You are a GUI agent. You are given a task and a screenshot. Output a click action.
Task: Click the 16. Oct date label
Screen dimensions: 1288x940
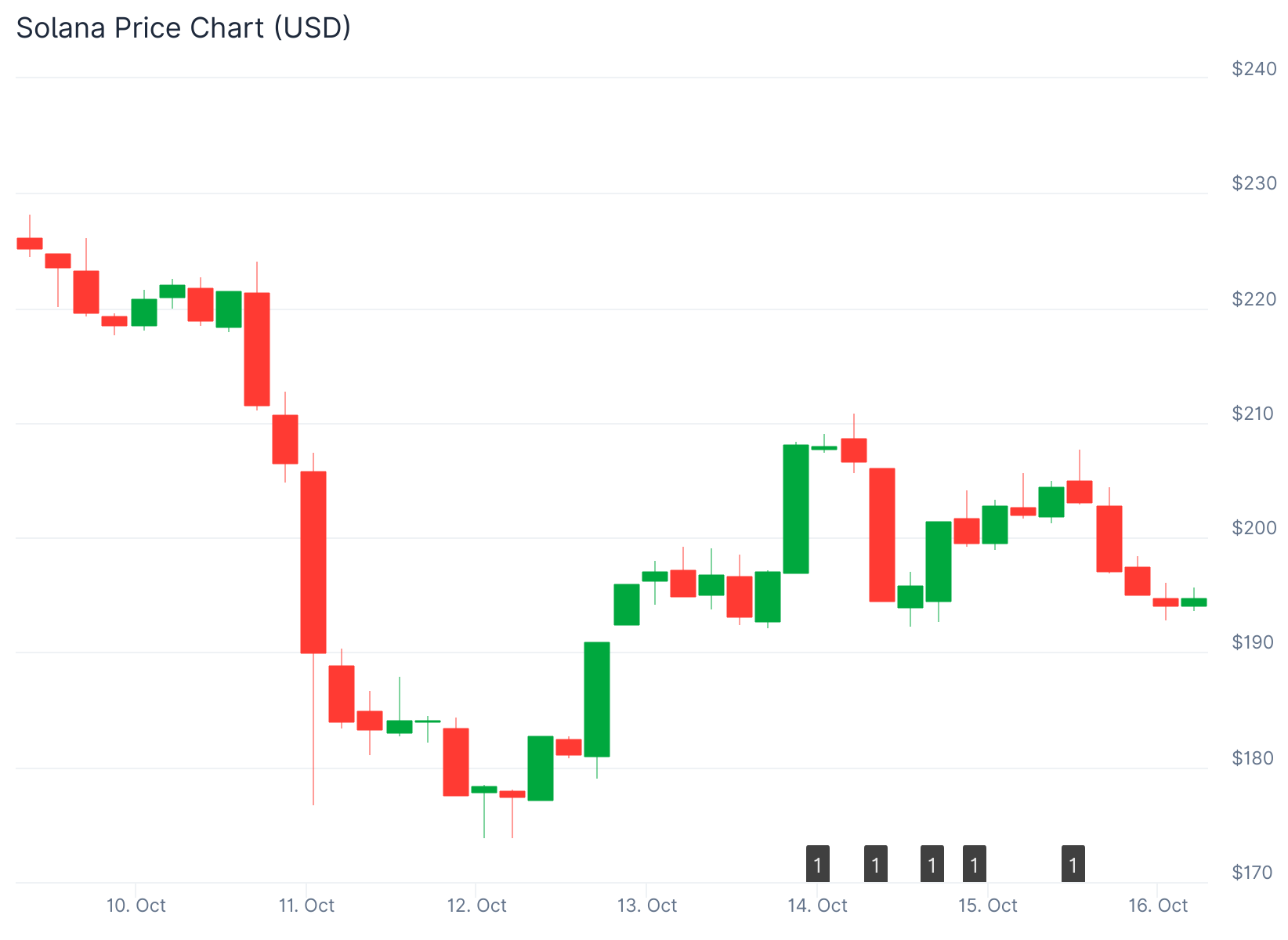(1158, 906)
